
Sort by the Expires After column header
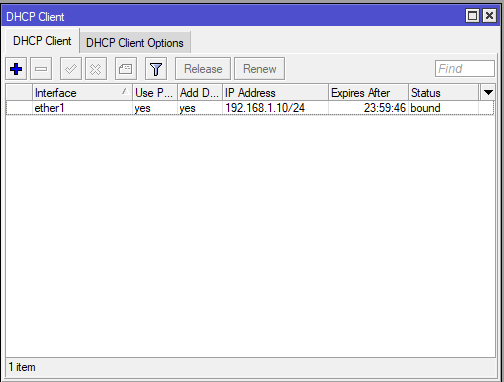click(368, 92)
